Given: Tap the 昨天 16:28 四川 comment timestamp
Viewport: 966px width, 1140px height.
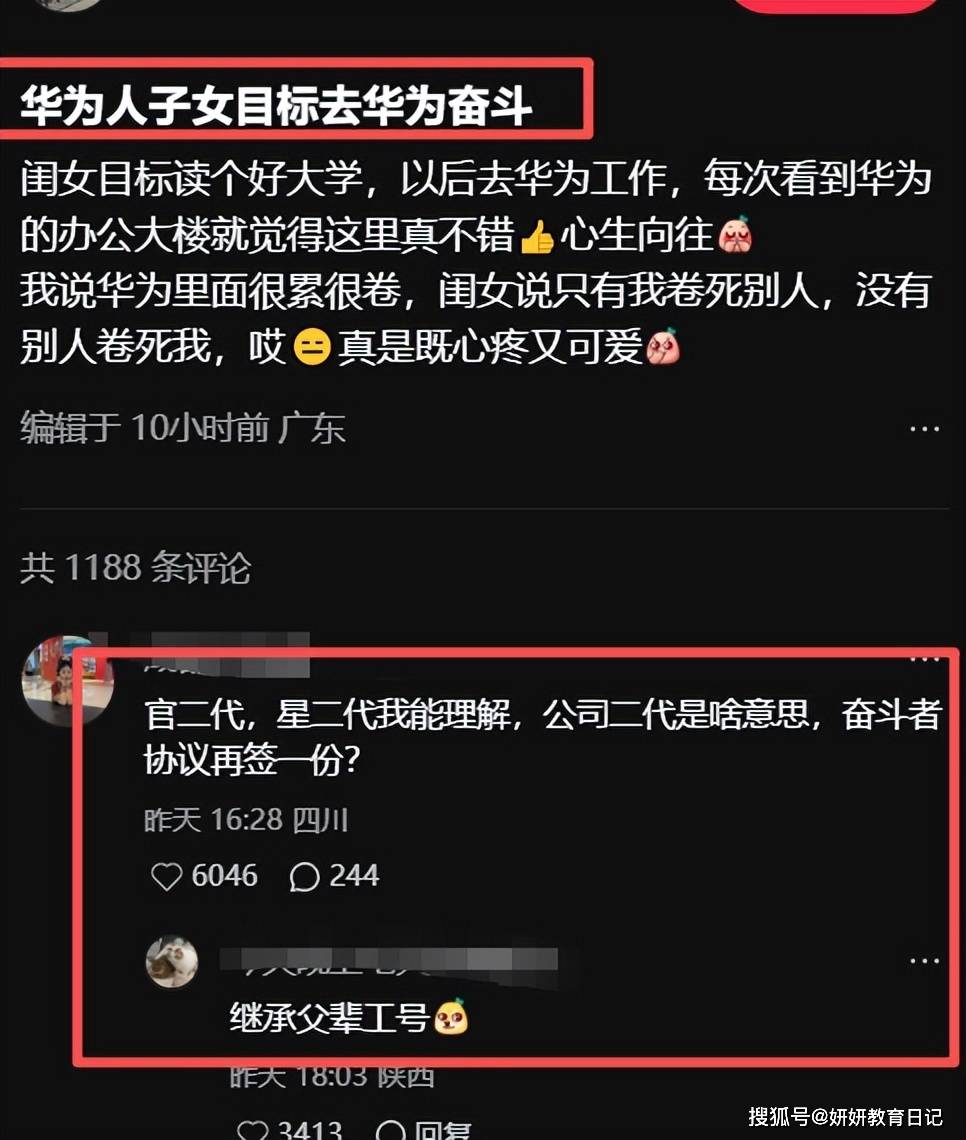Looking at the screenshot, I should pyautogui.click(x=246, y=820).
